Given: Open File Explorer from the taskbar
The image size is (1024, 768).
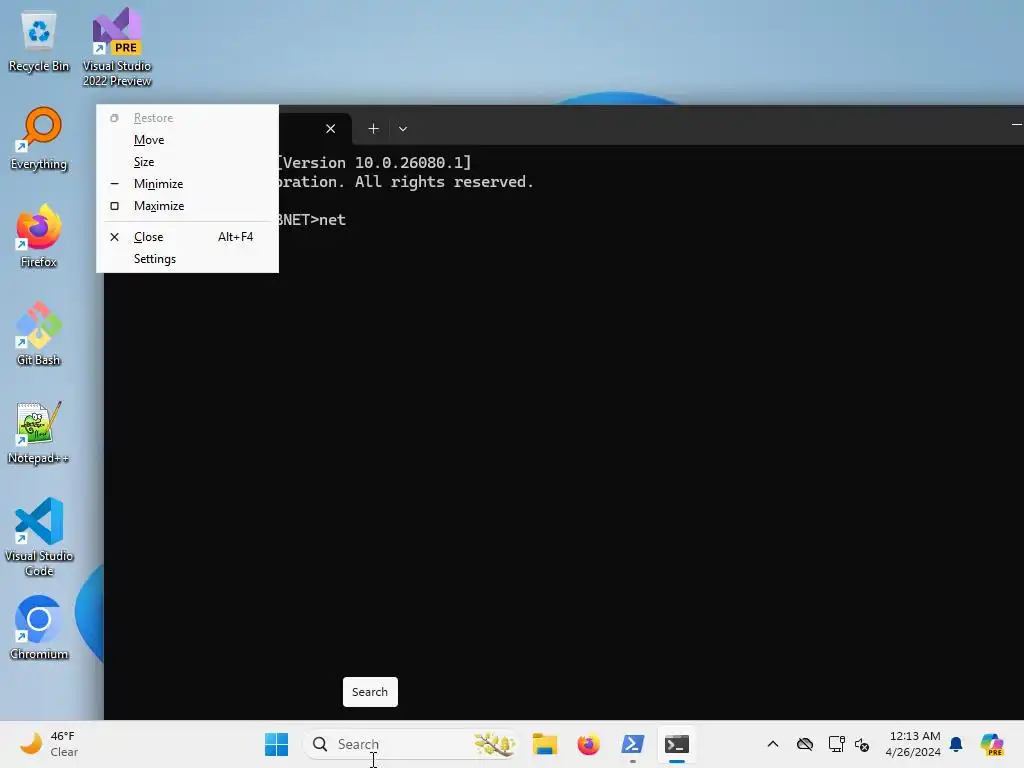Looking at the screenshot, I should pos(545,744).
